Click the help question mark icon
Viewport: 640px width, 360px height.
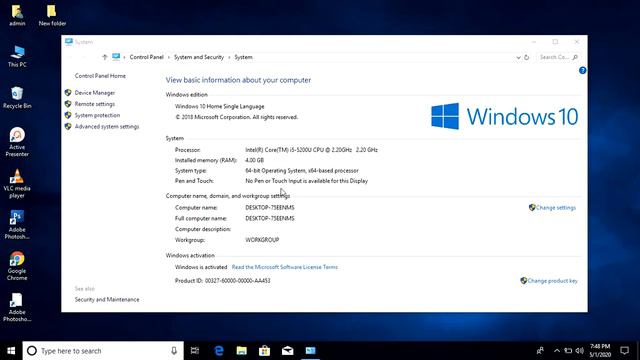[x=582, y=70]
